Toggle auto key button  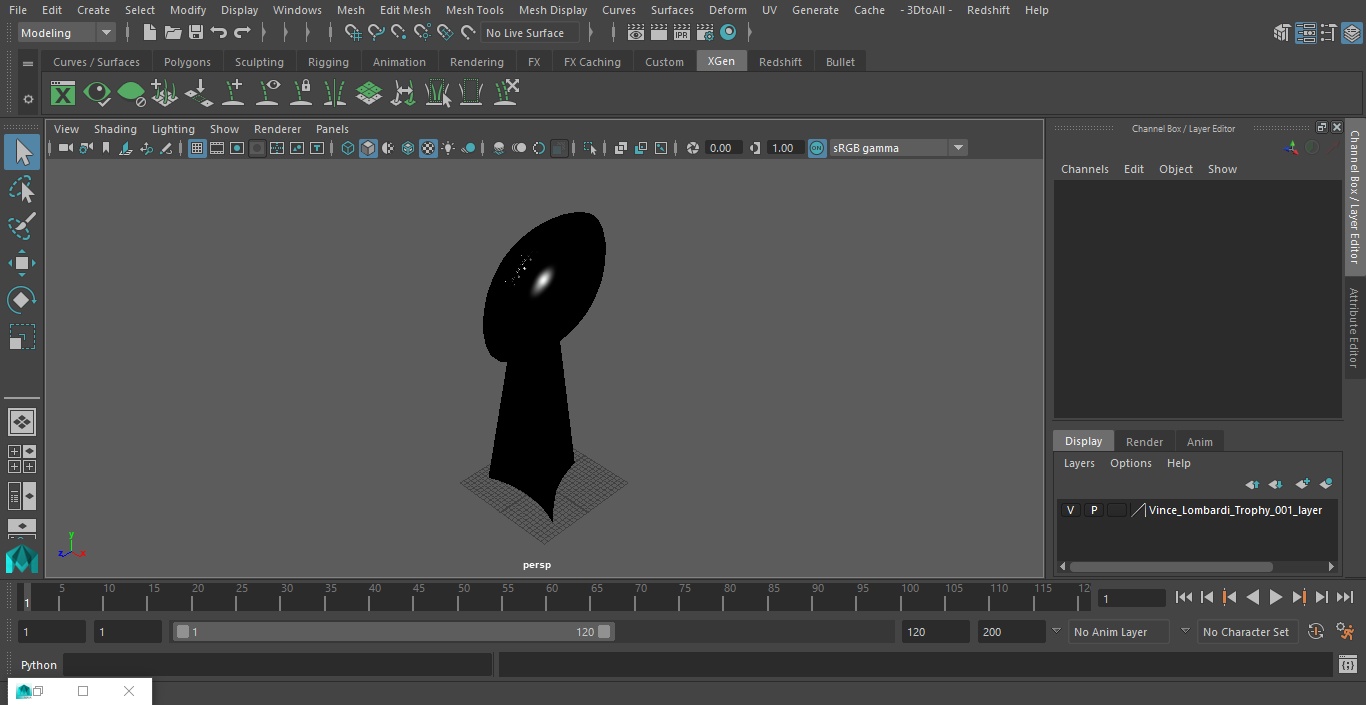pos(1316,632)
